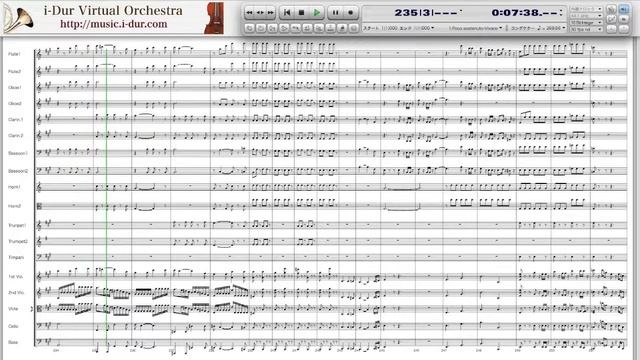
Task: Click the rewind button in transport controls
Action: click(x=249, y=13)
